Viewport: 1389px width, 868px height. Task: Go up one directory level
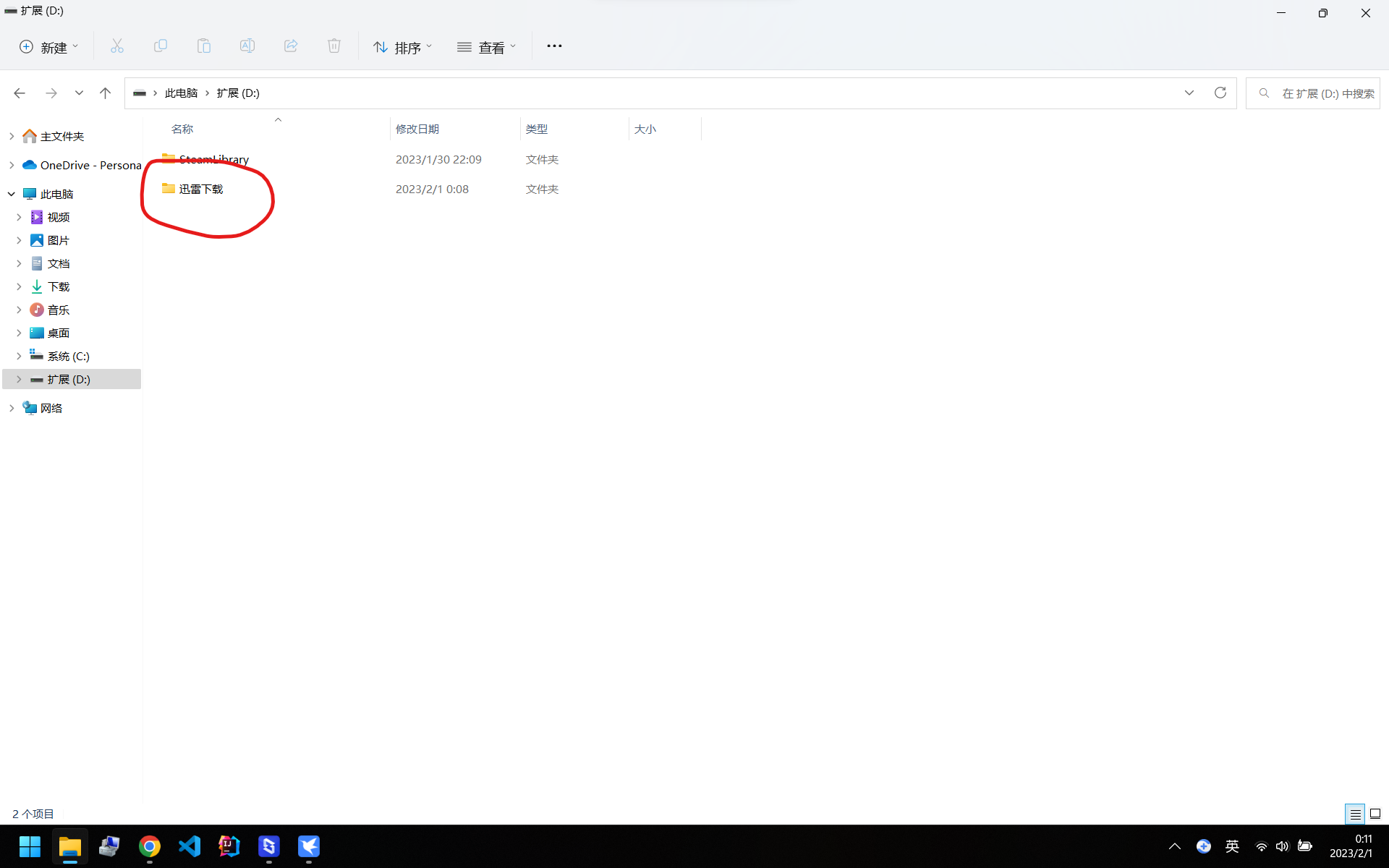pyautogui.click(x=105, y=93)
